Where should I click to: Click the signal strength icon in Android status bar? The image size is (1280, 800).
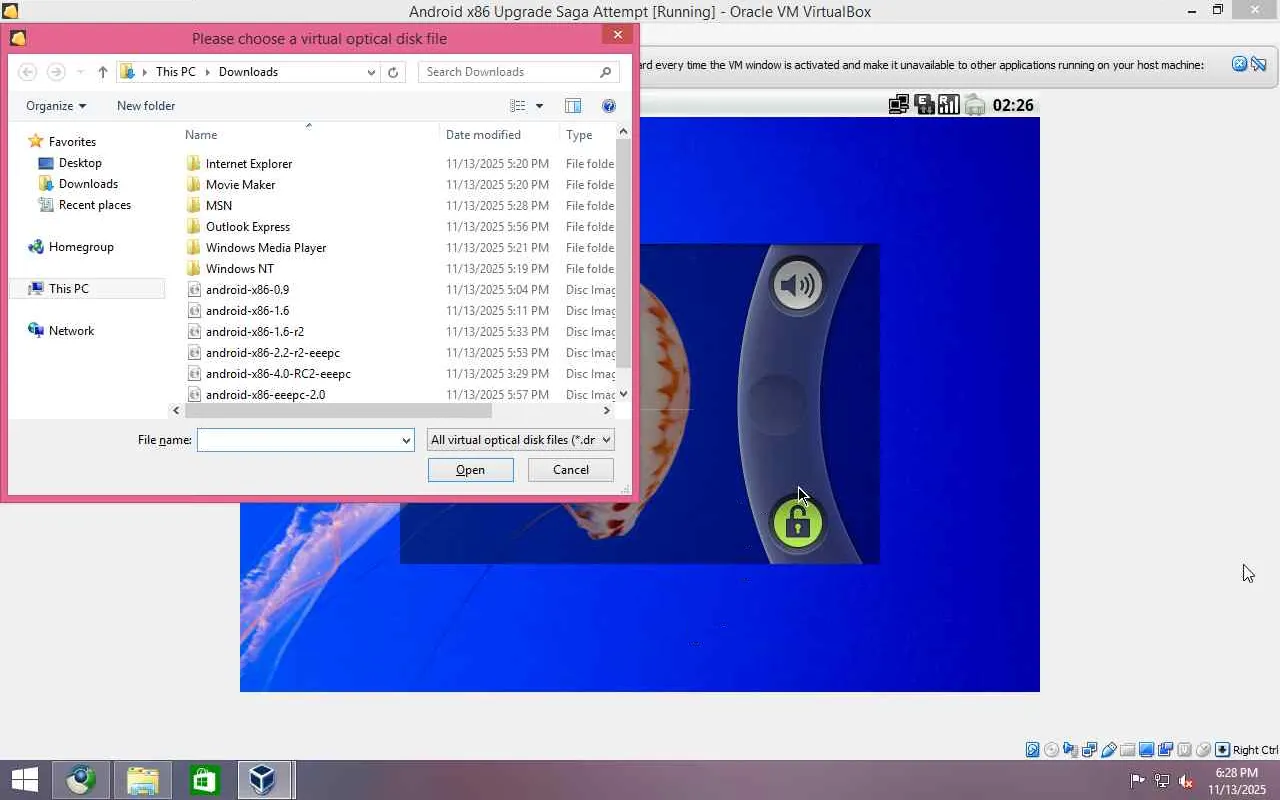(949, 105)
